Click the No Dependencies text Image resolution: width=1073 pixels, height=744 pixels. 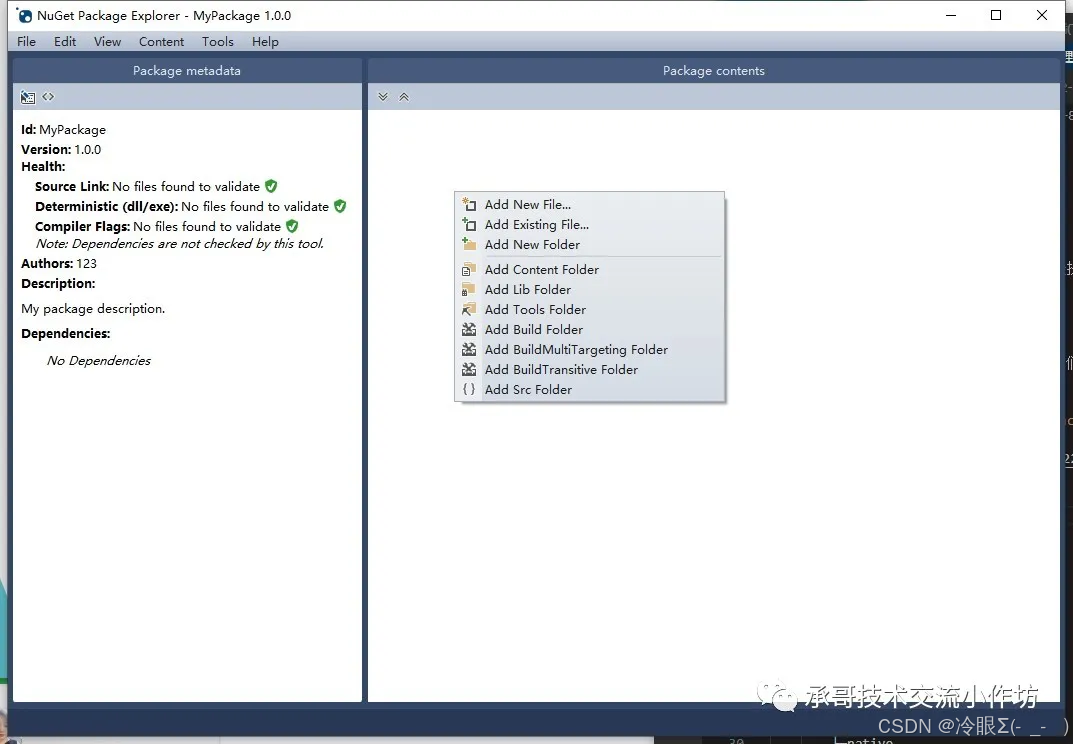tap(99, 361)
